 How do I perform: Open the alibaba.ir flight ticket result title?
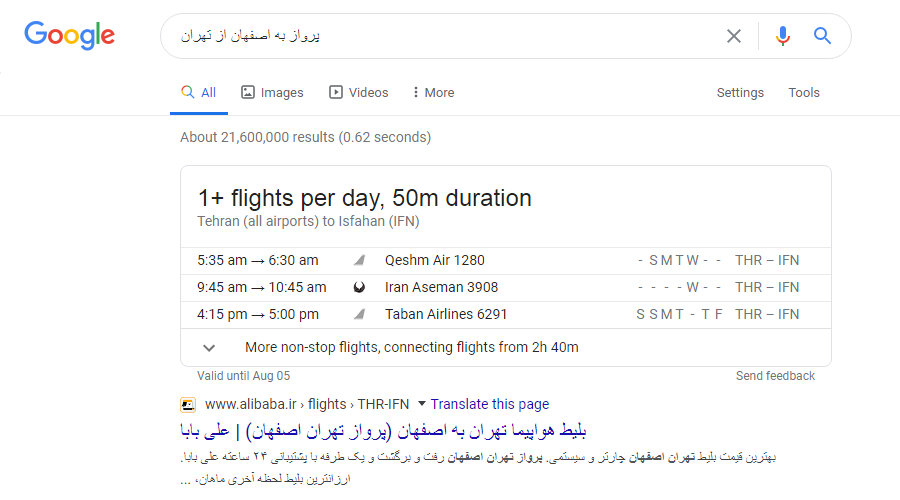(383, 431)
